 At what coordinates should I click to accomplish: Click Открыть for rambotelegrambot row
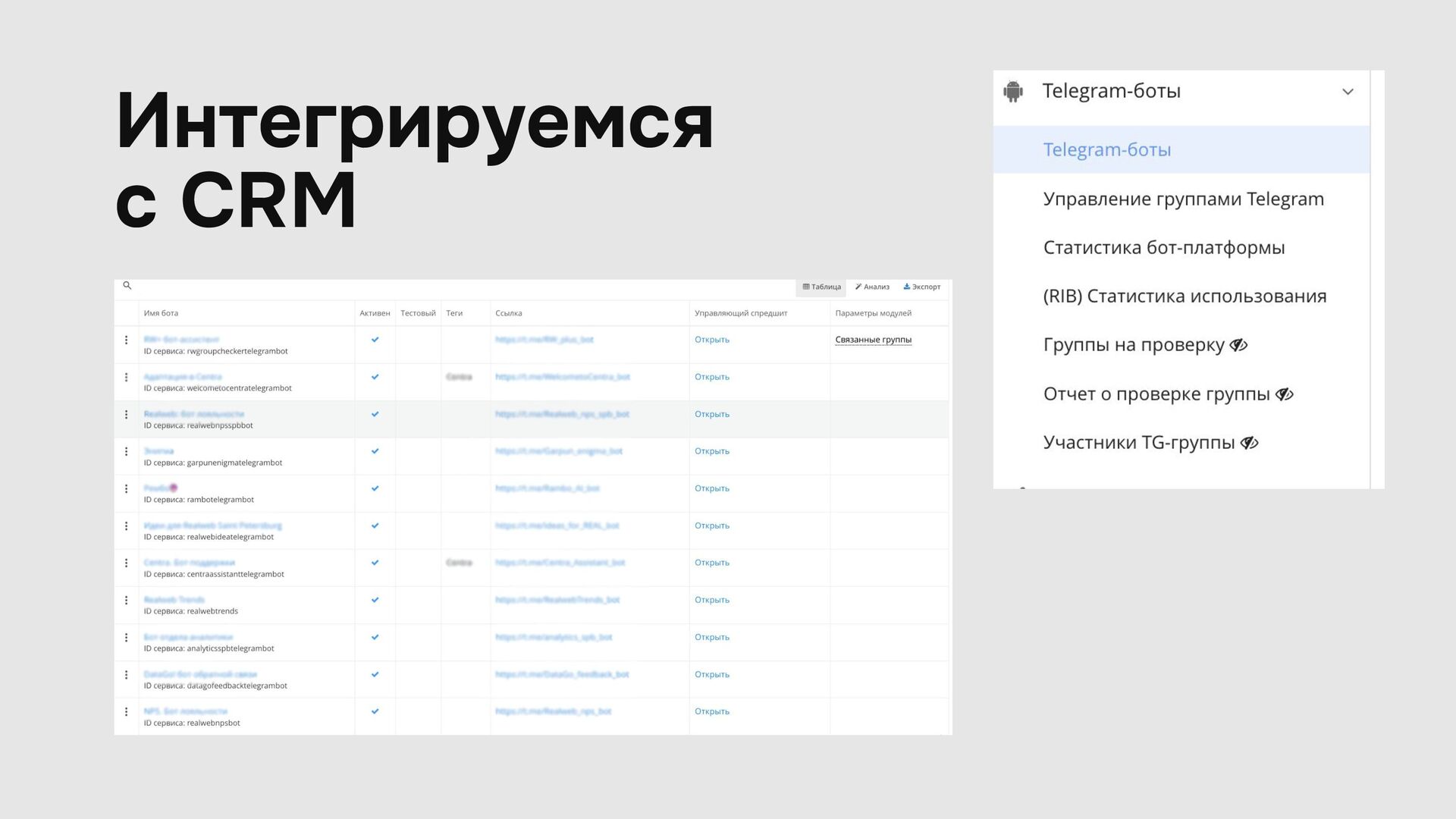click(x=712, y=488)
